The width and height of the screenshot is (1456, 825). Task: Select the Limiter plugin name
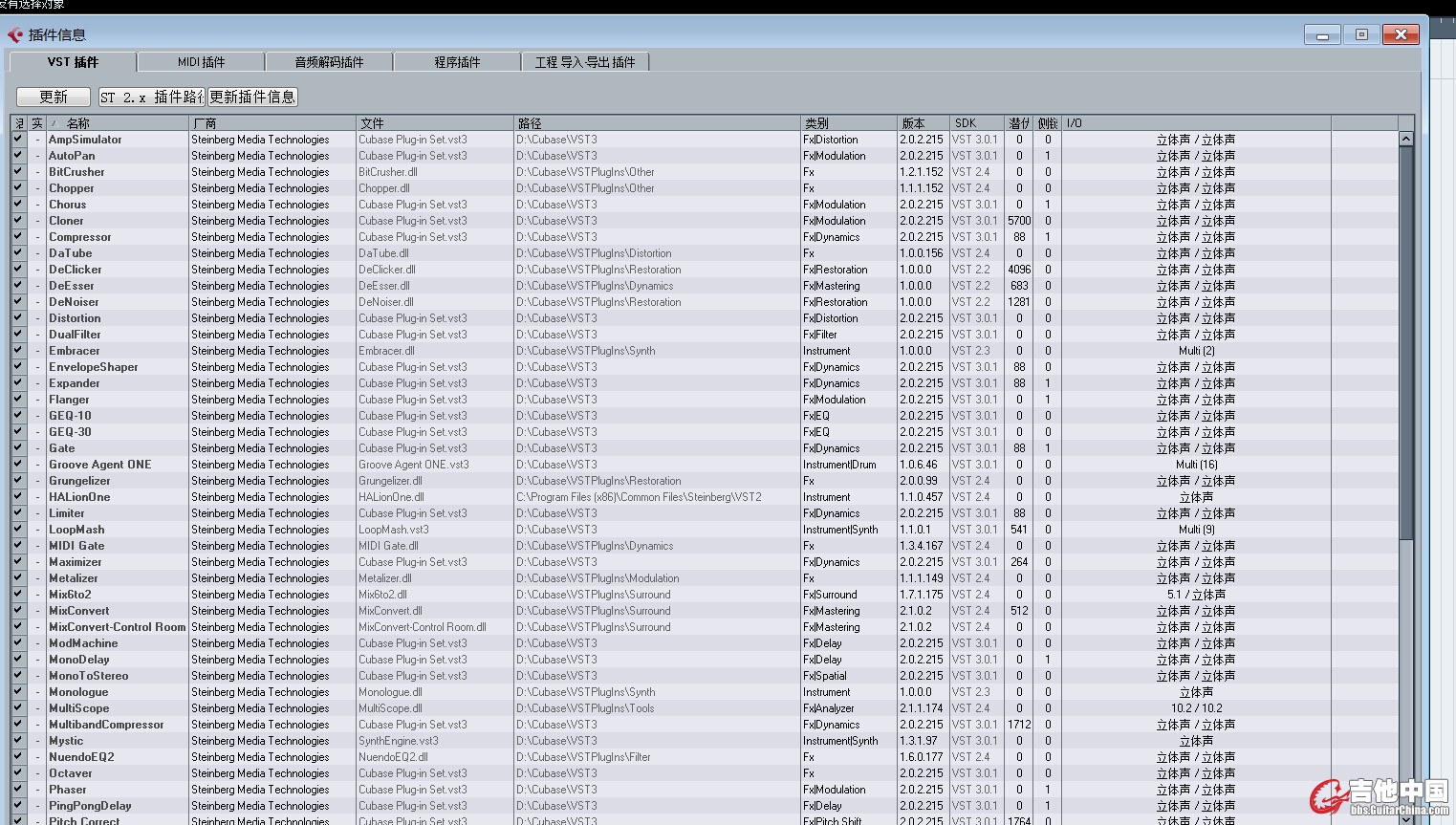[x=67, y=513]
